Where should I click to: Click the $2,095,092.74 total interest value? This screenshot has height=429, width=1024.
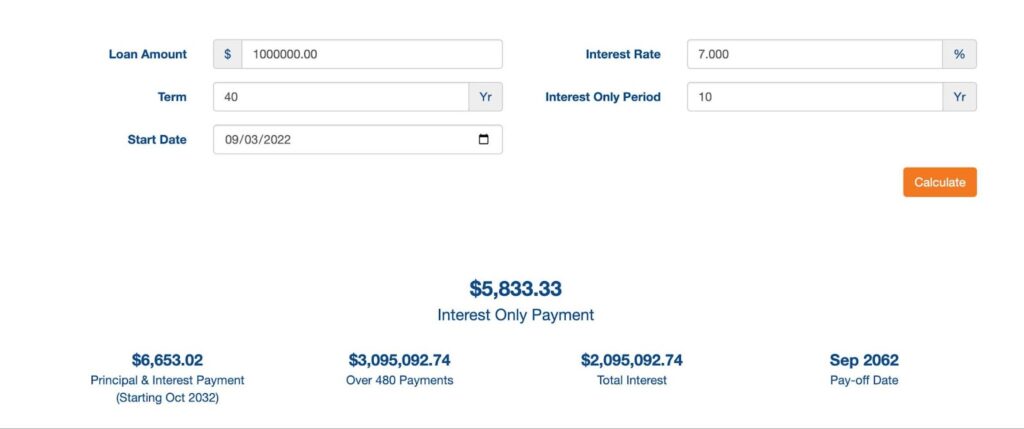(x=631, y=360)
